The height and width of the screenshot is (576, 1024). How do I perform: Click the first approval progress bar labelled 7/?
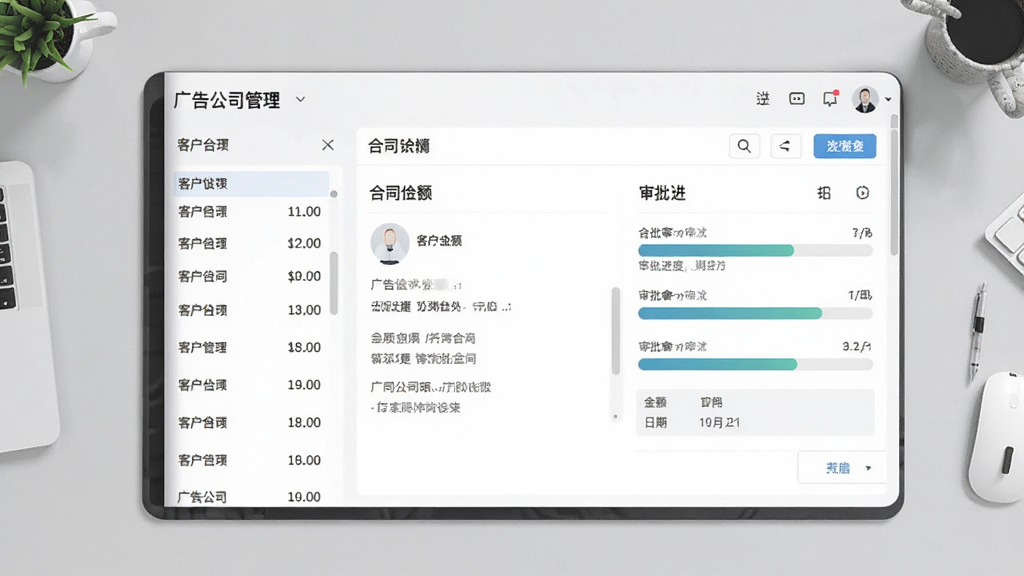point(755,250)
